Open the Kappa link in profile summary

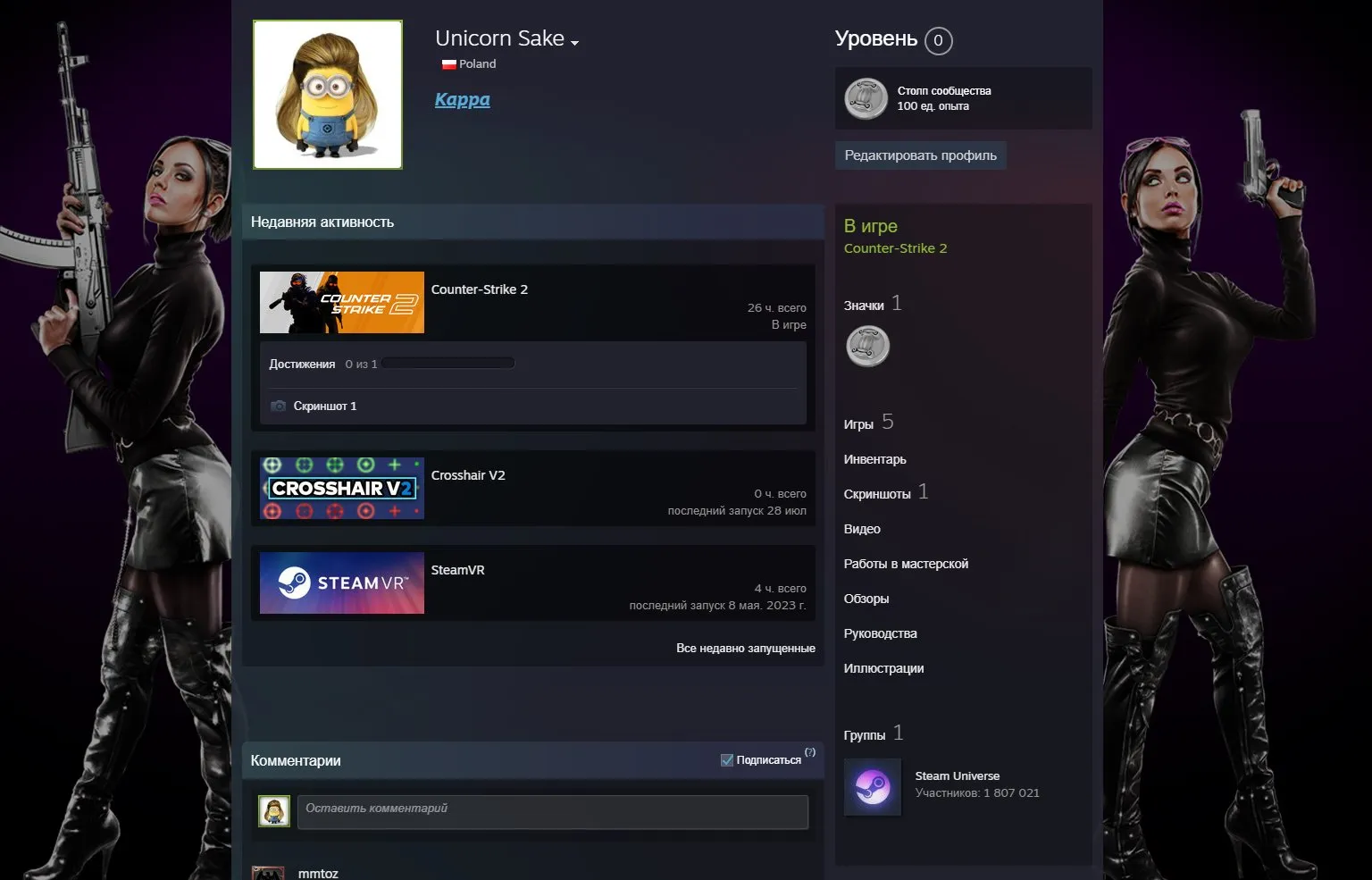(462, 99)
